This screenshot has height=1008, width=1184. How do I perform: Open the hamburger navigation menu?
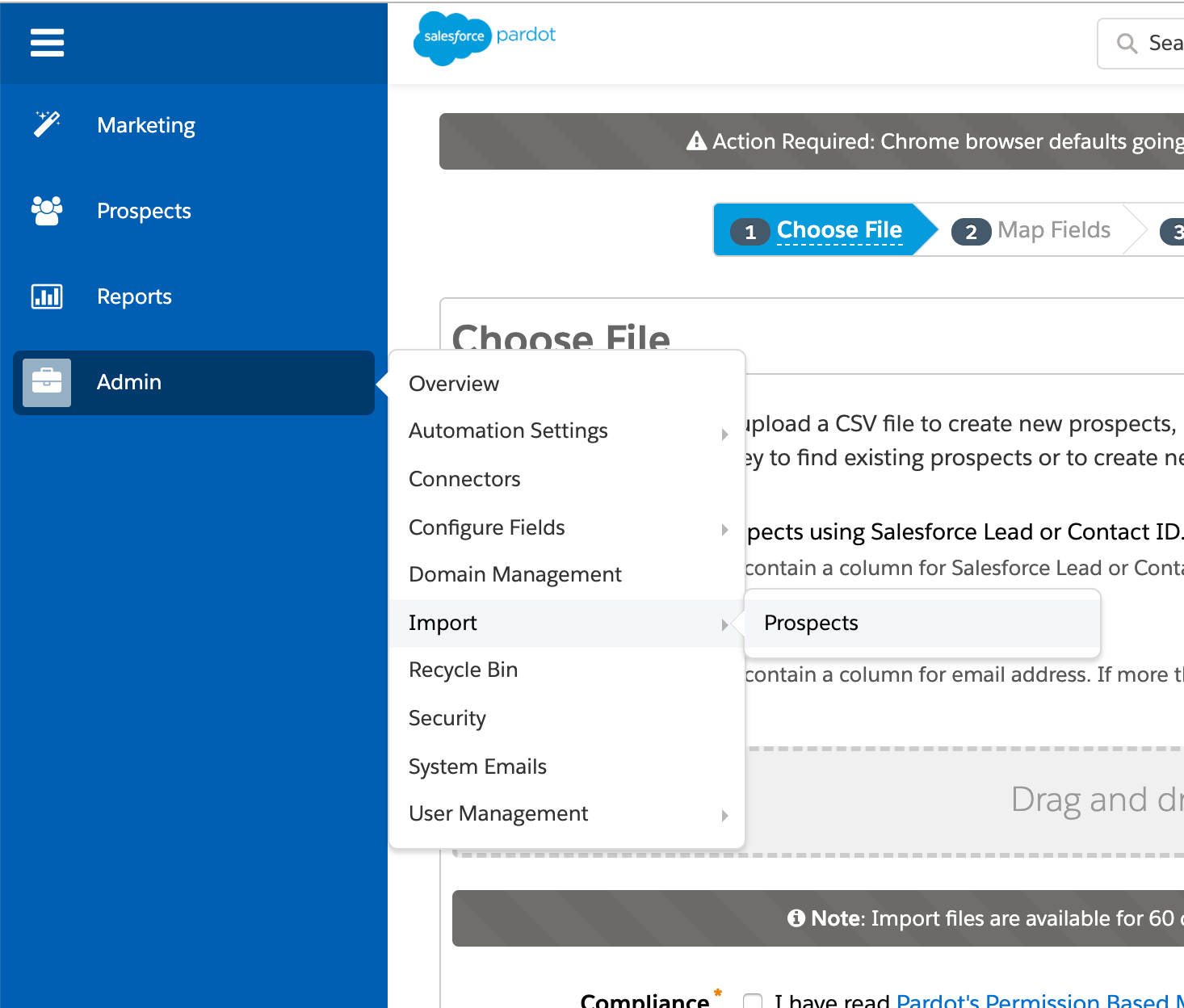(x=47, y=42)
